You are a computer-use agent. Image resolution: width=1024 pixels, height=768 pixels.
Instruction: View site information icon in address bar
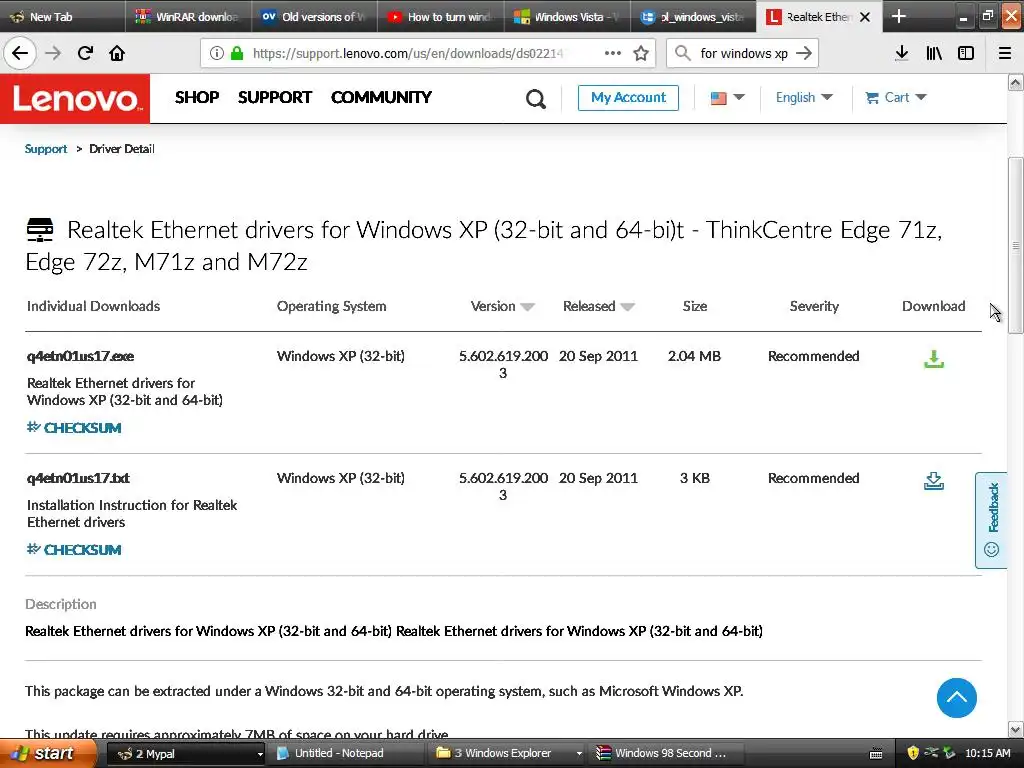click(216, 54)
